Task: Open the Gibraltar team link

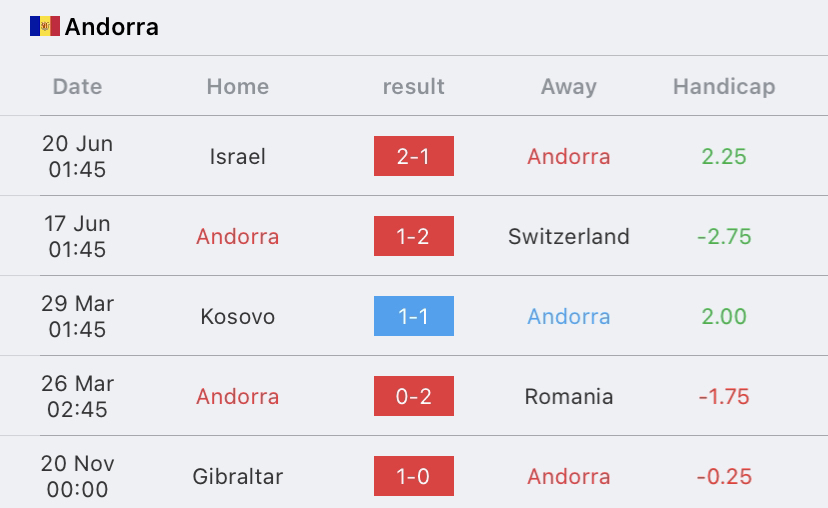Action: 238,477
